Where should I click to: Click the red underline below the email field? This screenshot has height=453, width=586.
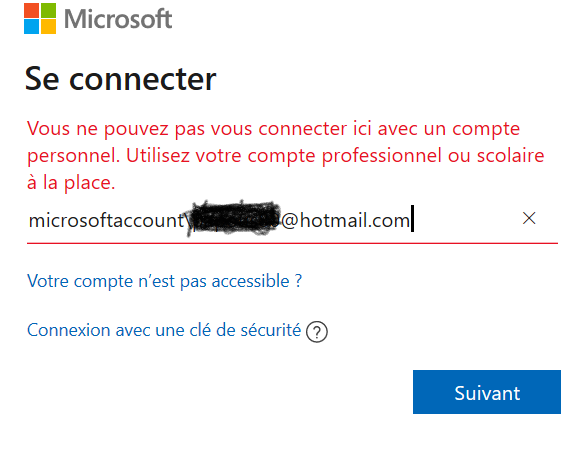click(x=292, y=243)
